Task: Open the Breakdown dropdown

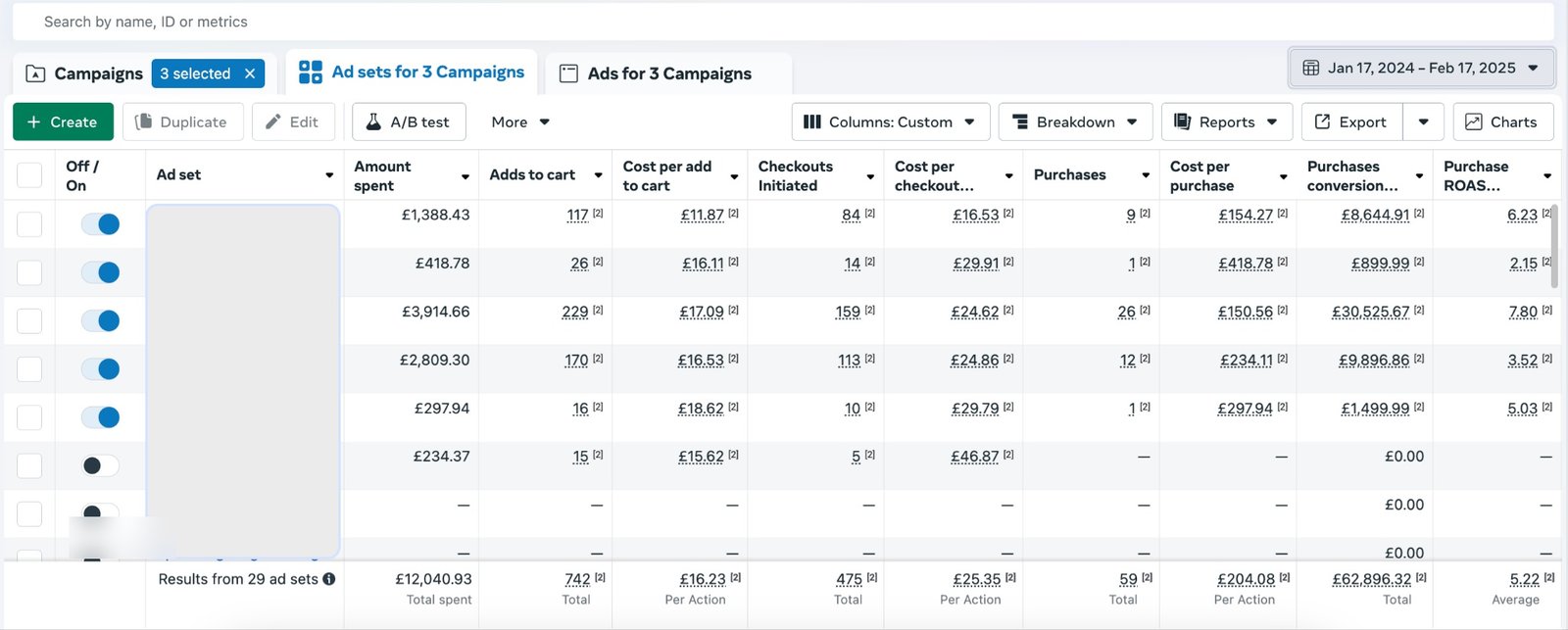Action: click(1076, 121)
